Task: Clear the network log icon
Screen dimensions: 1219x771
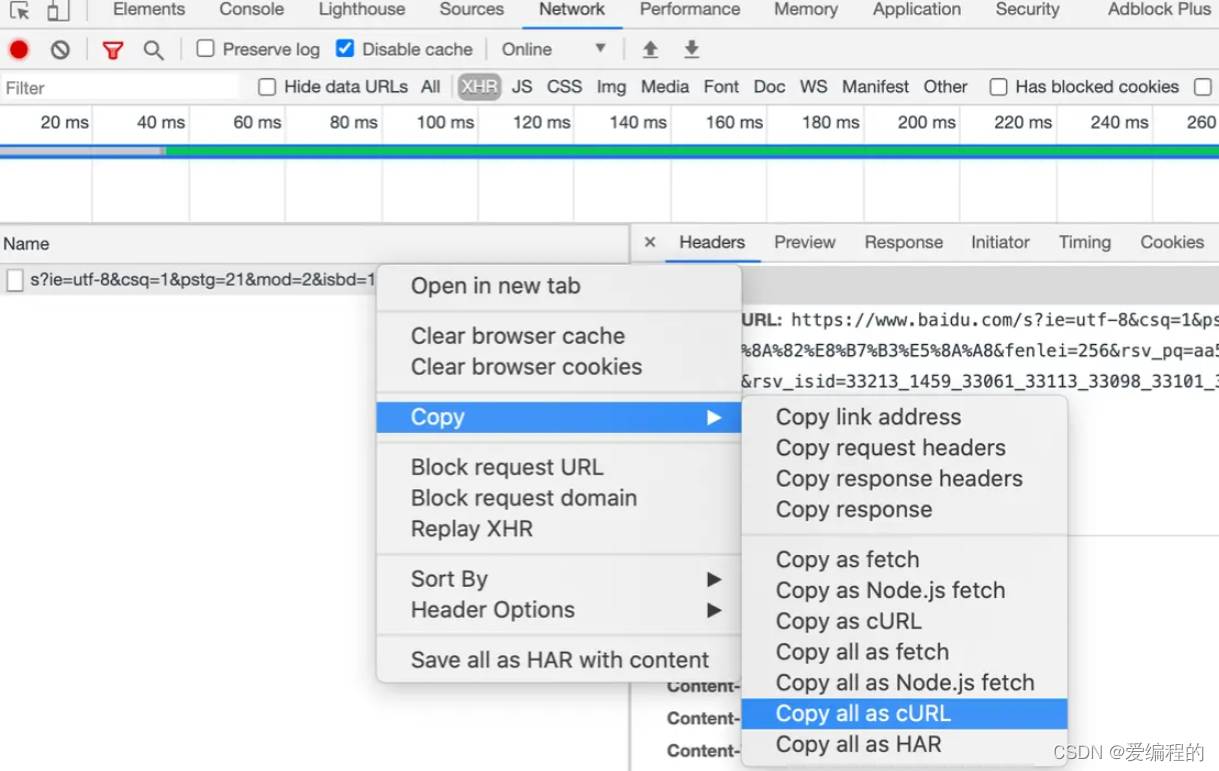Action: tap(60, 49)
